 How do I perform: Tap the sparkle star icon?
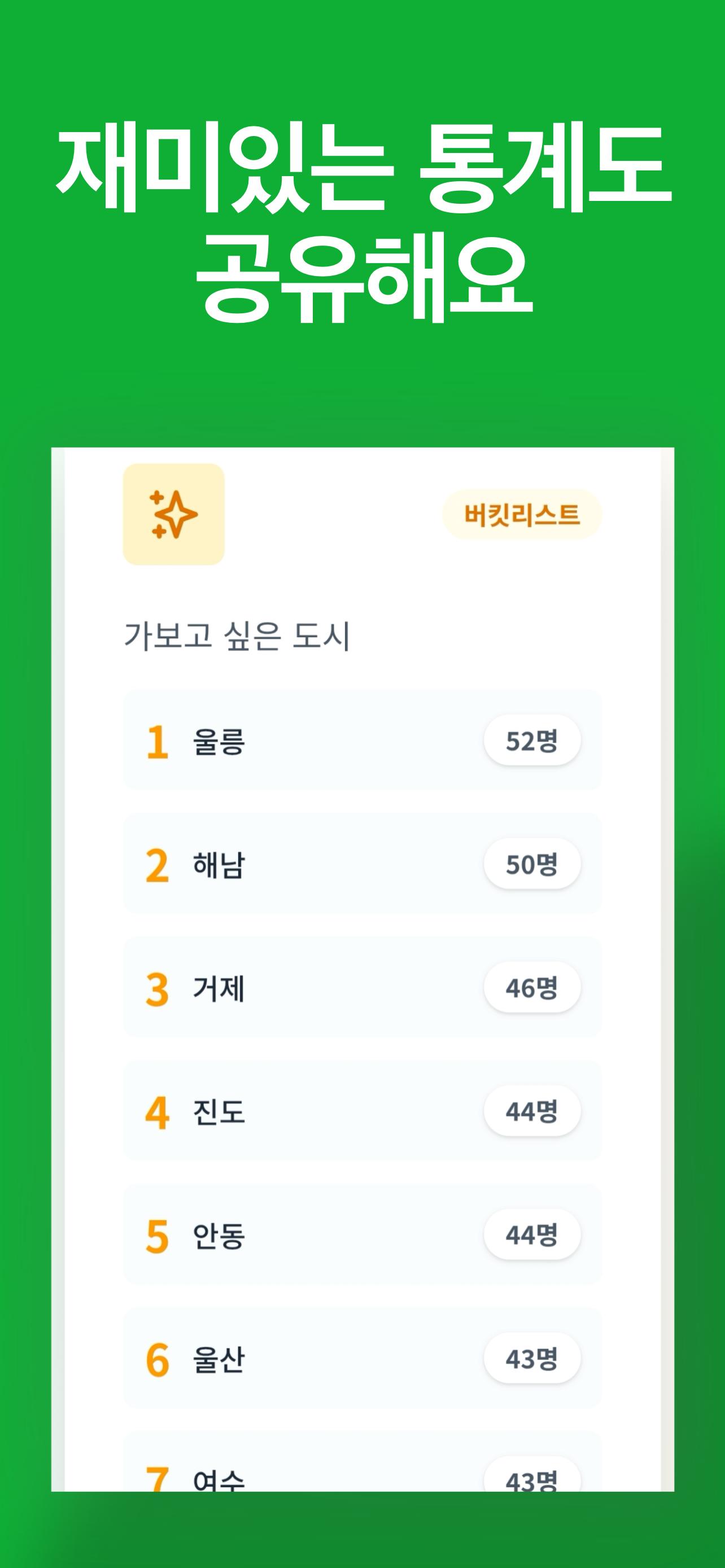tap(173, 514)
